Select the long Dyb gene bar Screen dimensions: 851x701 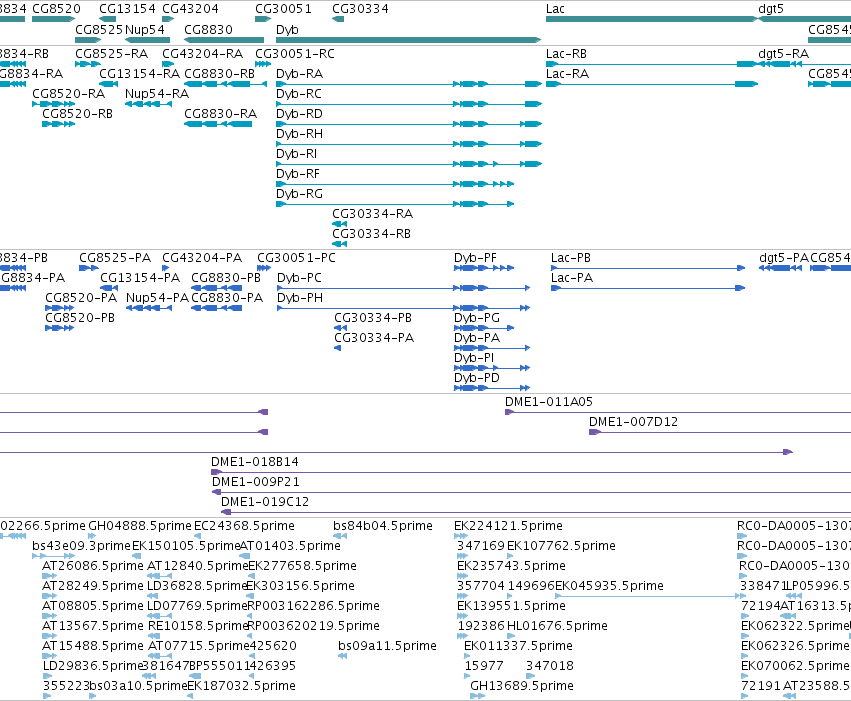pos(409,40)
